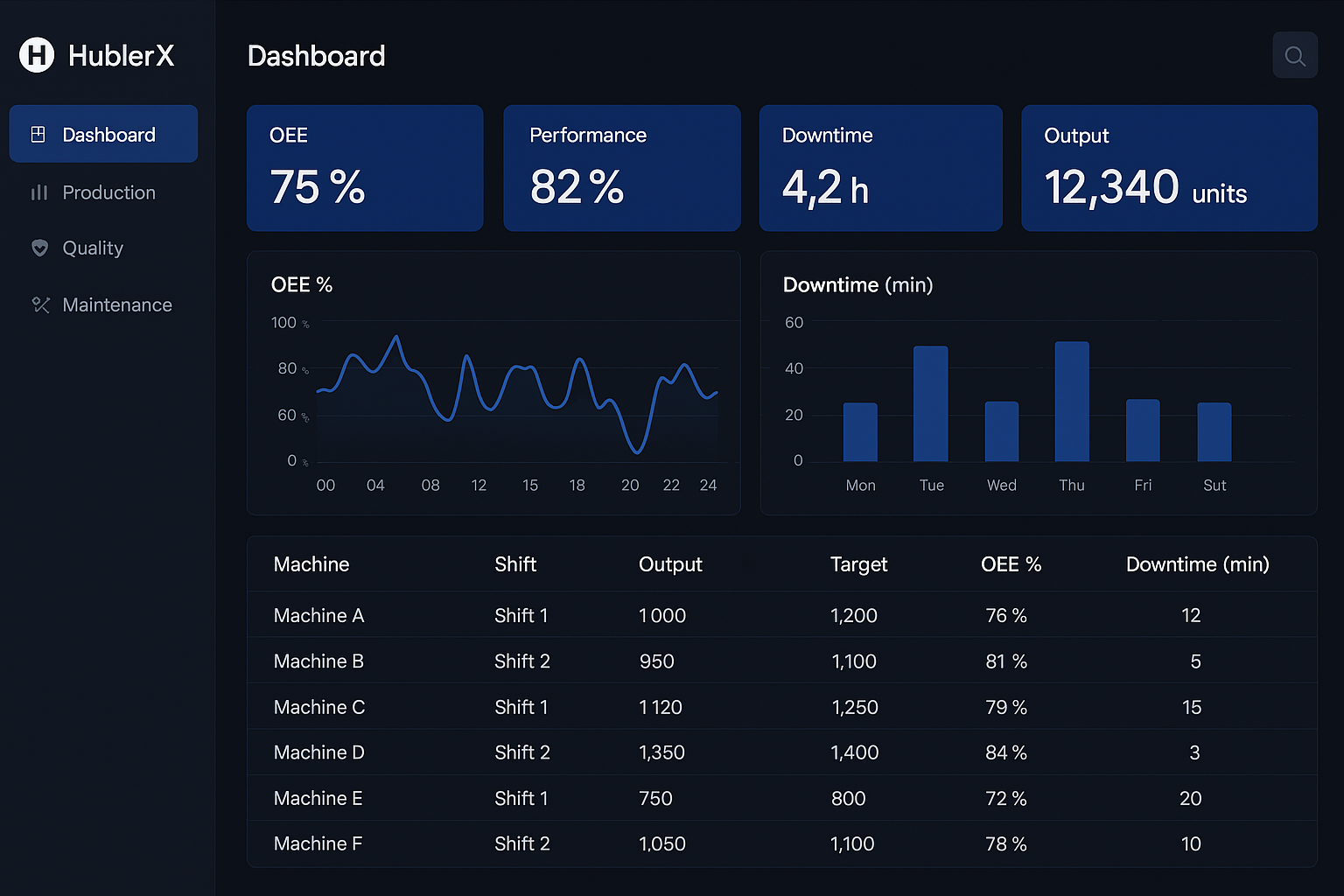Click the Thursday downtime bar
Image resolution: width=1344 pixels, height=896 pixels.
pos(1072,402)
